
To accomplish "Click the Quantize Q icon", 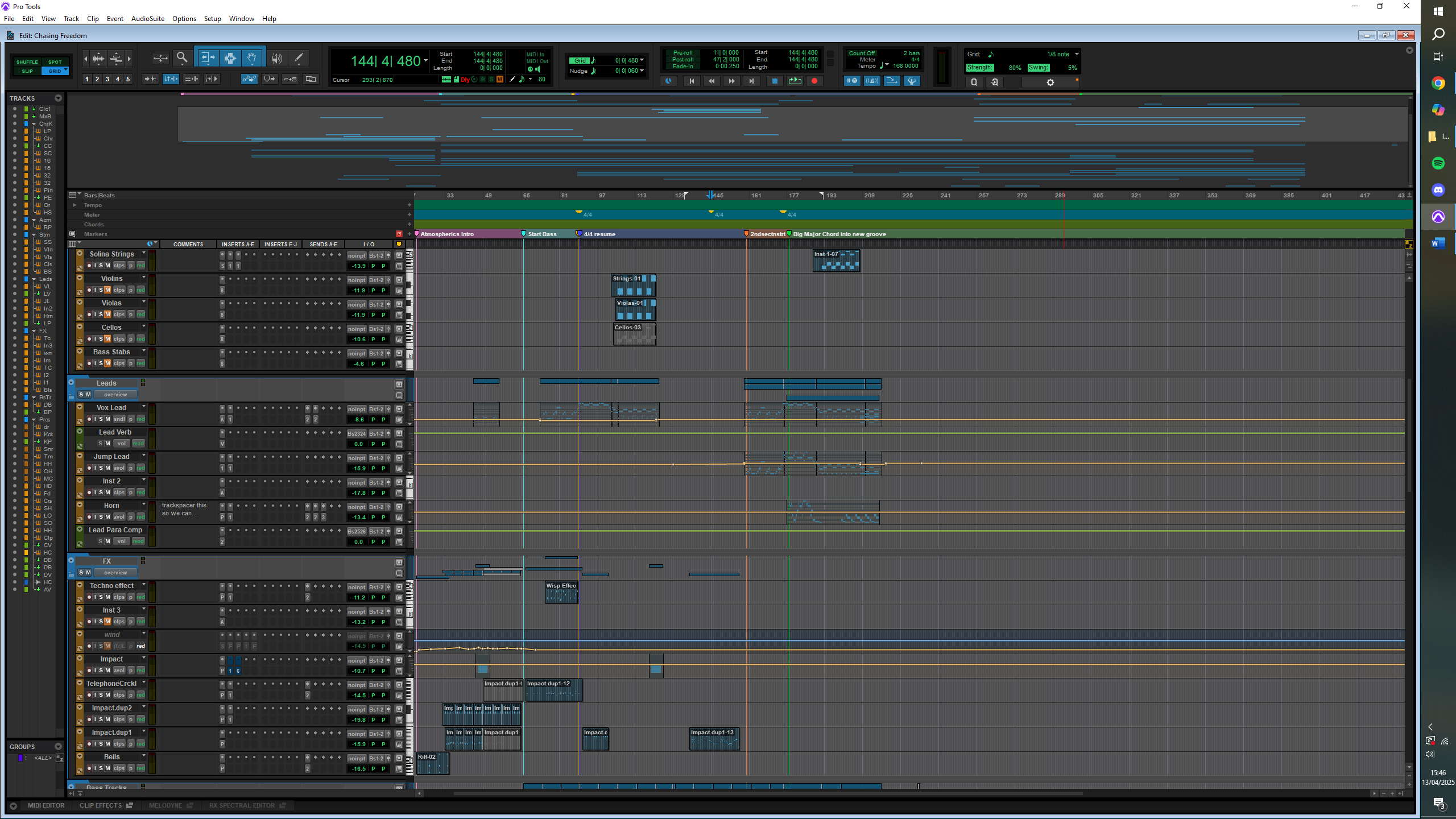I will [x=974, y=82].
